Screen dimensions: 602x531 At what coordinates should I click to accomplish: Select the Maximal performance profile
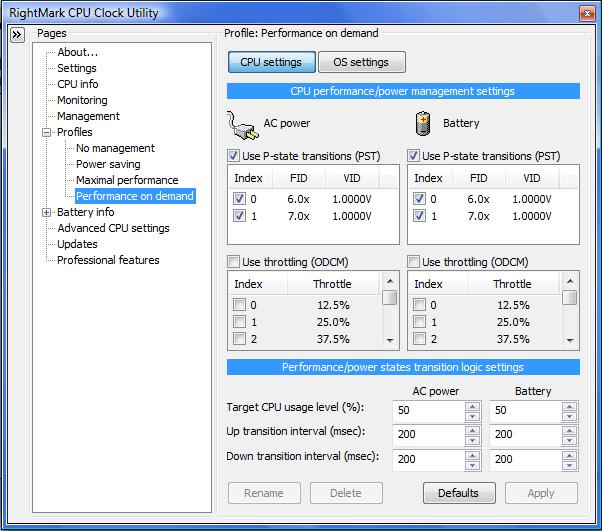(127, 180)
